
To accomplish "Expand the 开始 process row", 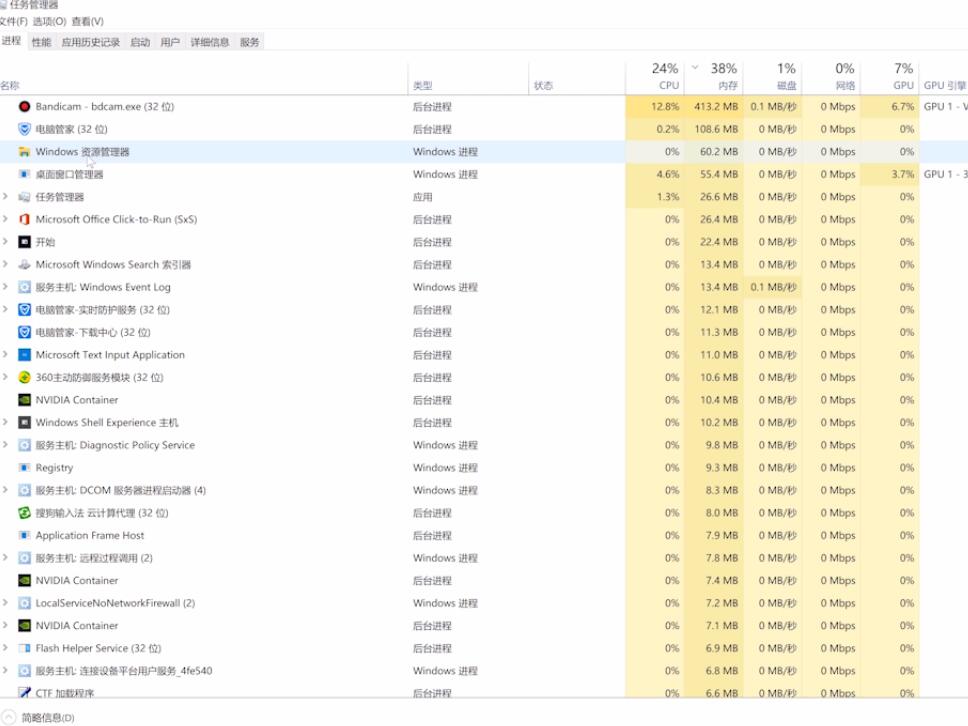I will 6,241.
